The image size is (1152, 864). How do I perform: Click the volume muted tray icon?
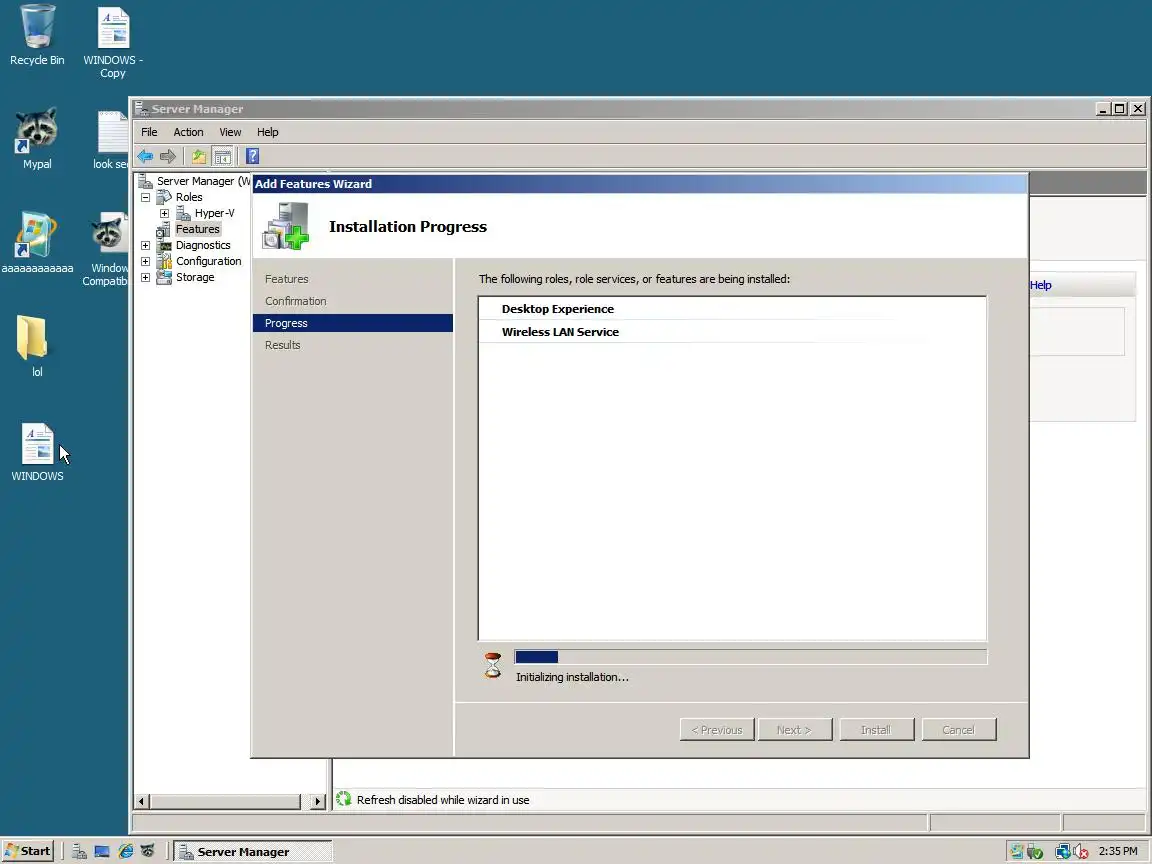click(1081, 852)
